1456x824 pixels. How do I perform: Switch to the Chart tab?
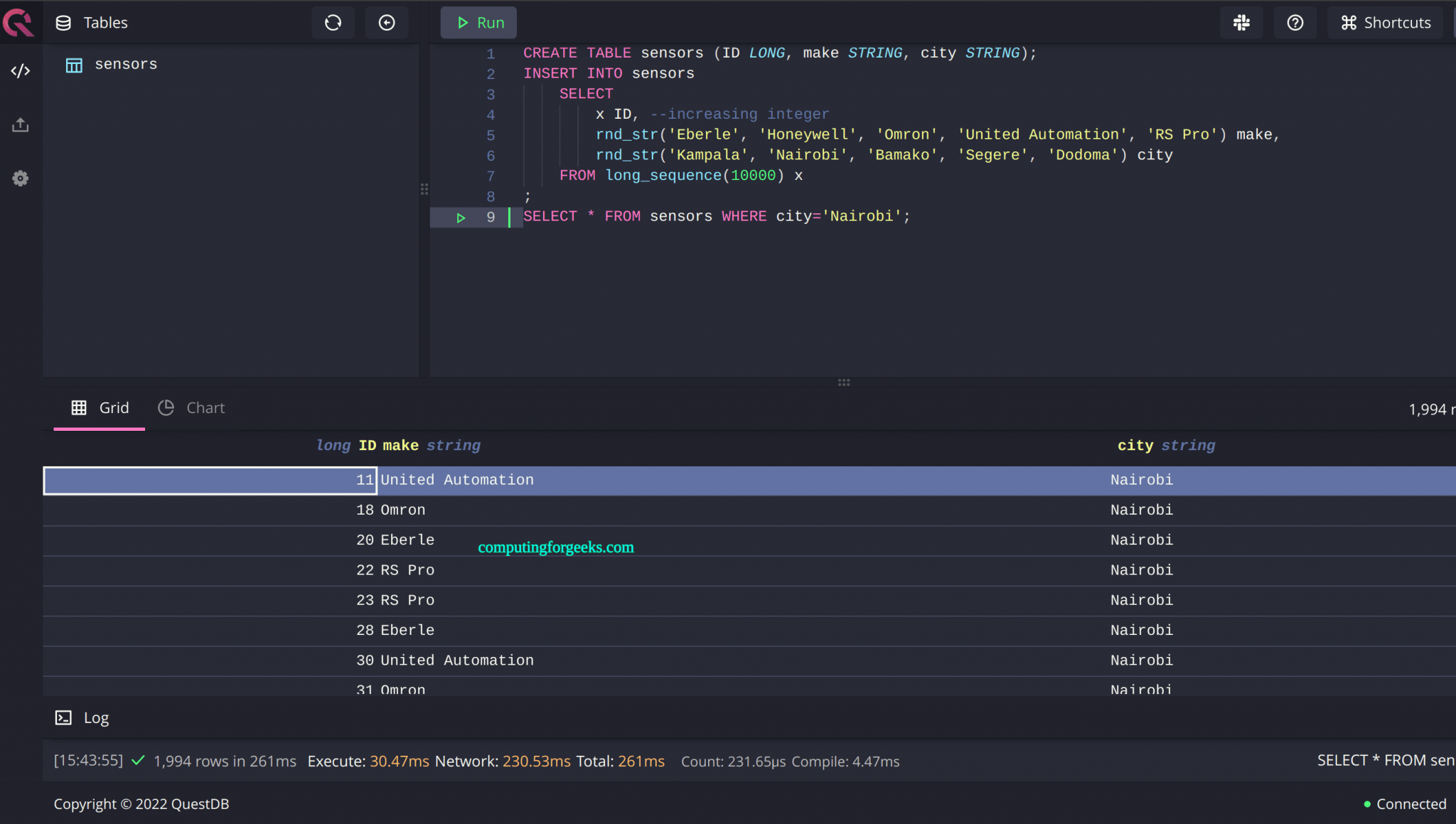(x=191, y=407)
